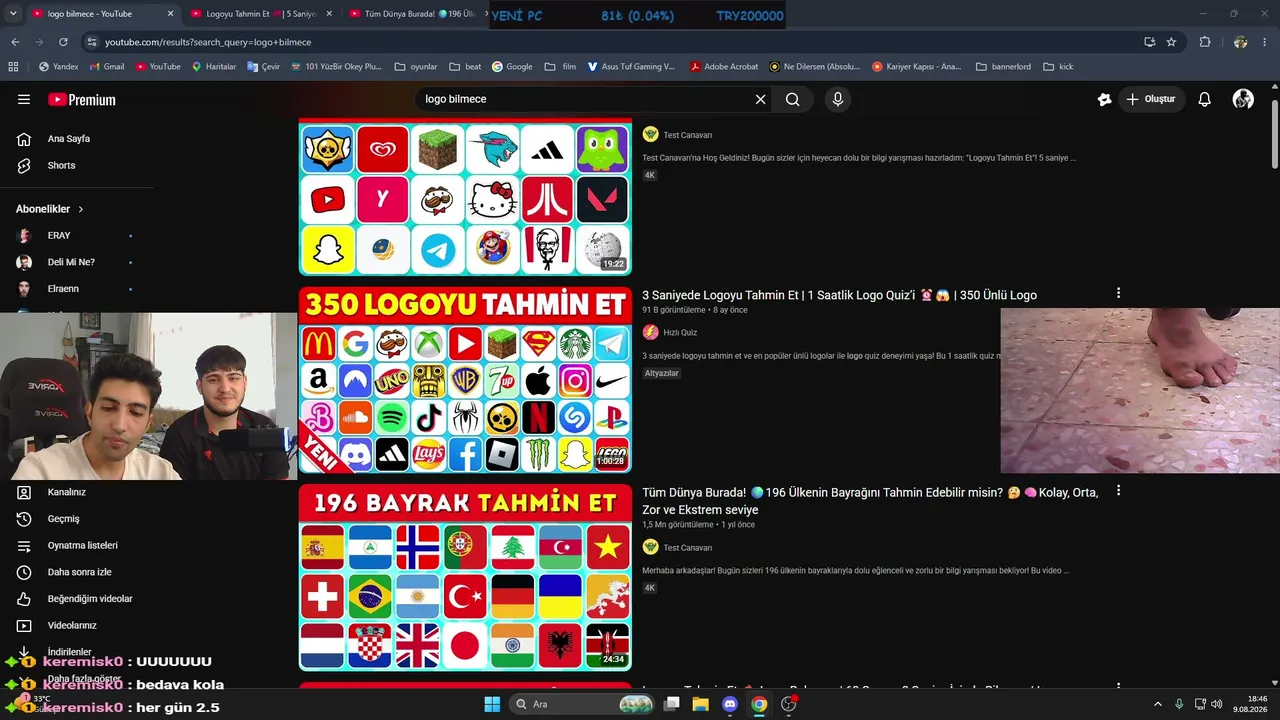
Task: Open the 'kick' bookmark folder
Action: 1058,67
